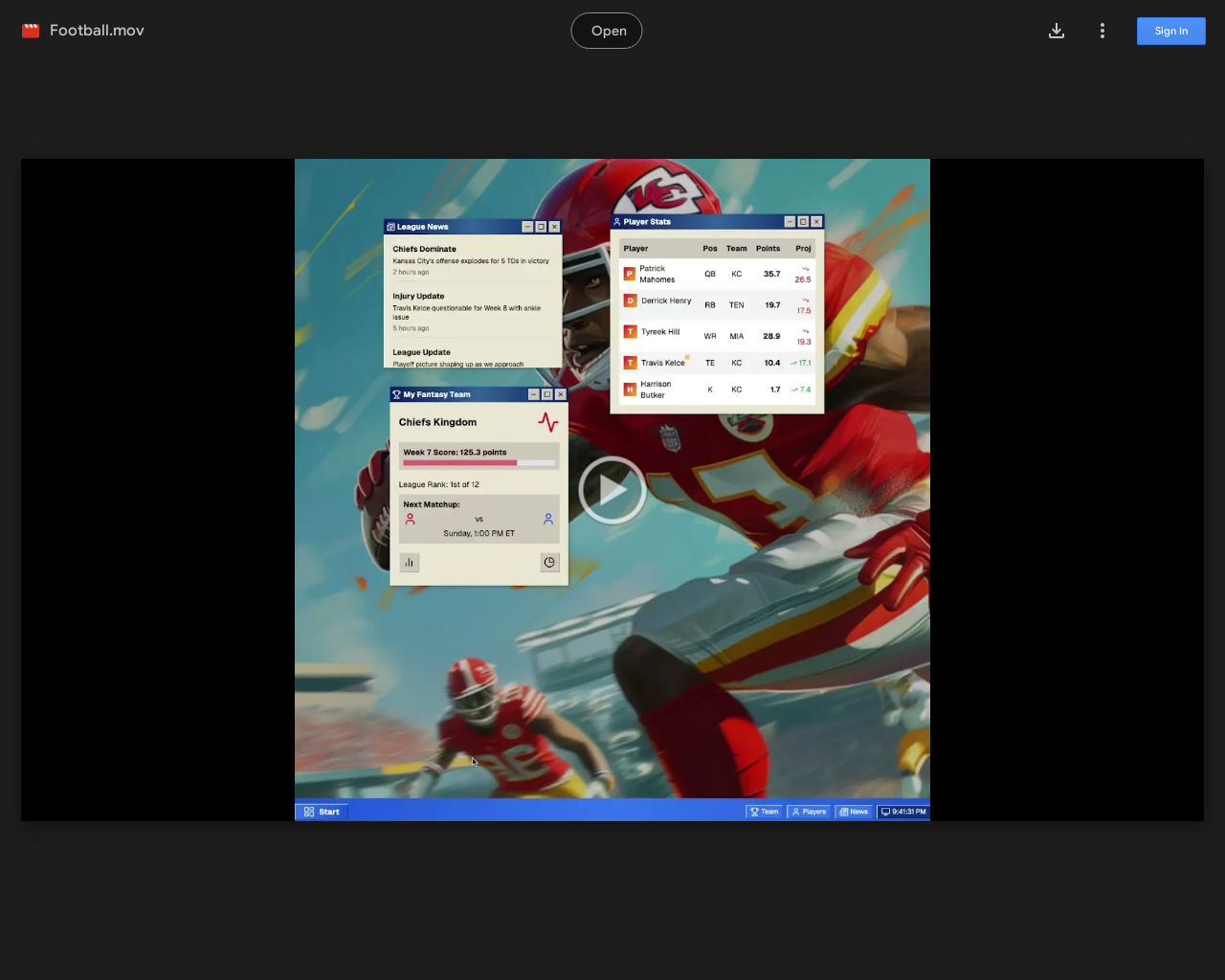Click the trophy icon in My Fantasy Team title bar
Viewport: 1225px width, 980px height.
(396, 394)
